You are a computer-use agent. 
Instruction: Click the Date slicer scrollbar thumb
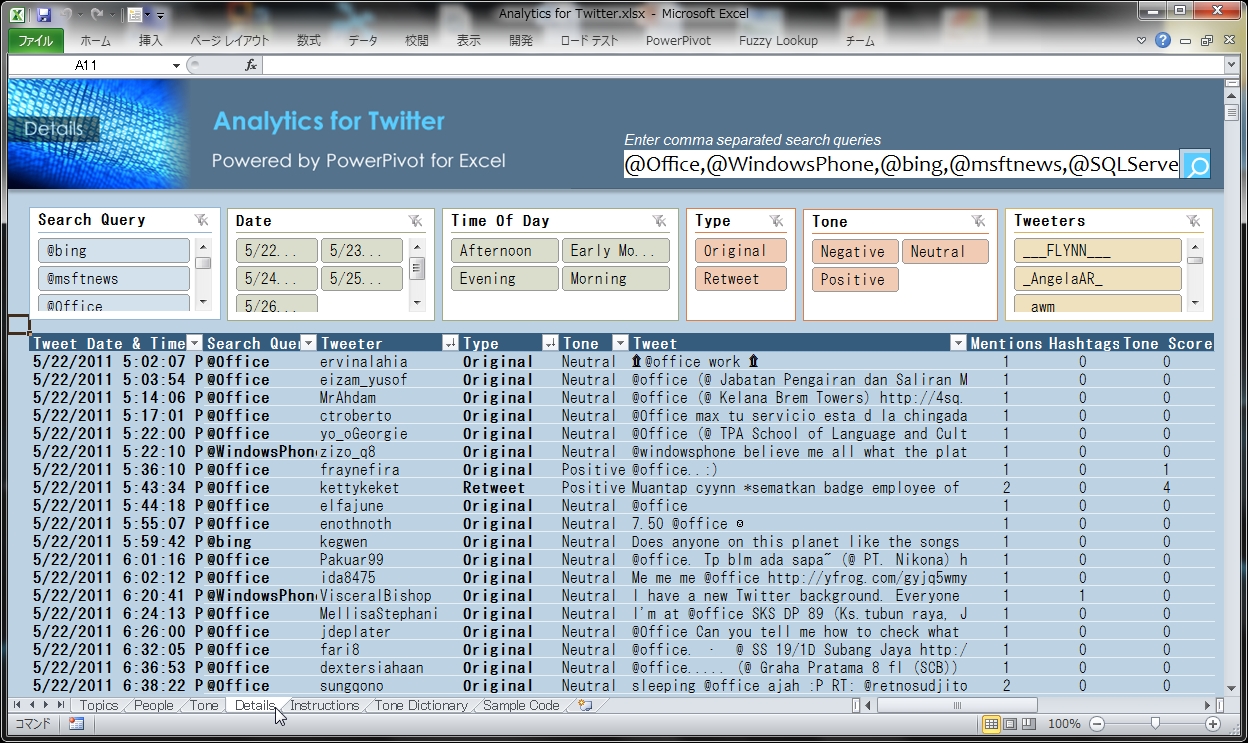click(417, 268)
